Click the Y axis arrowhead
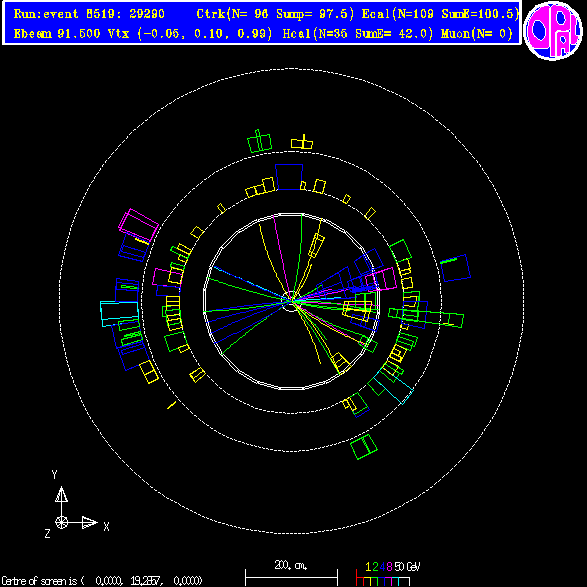The width and height of the screenshot is (587, 587). [x=61, y=494]
